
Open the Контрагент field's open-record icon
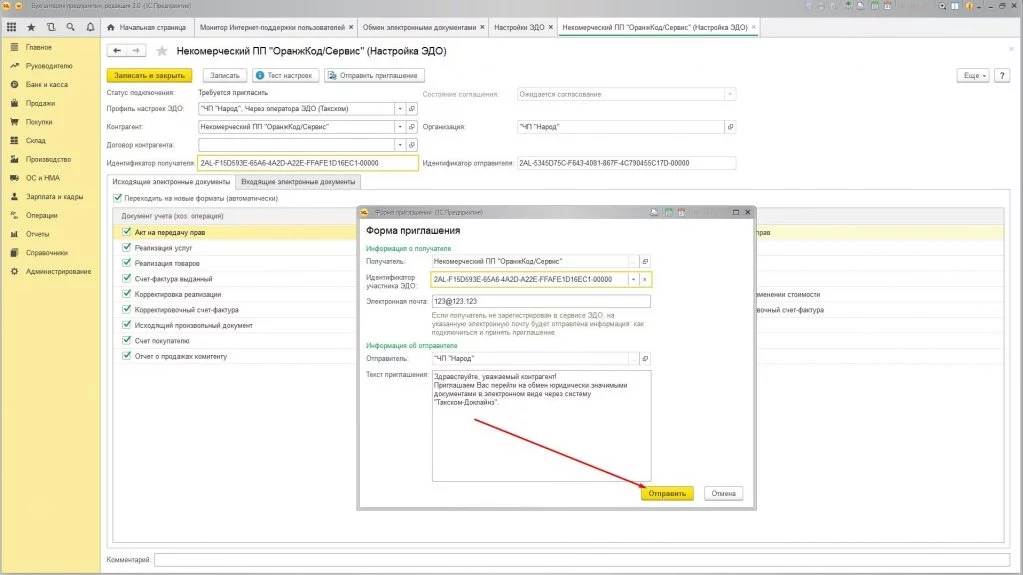[411, 127]
